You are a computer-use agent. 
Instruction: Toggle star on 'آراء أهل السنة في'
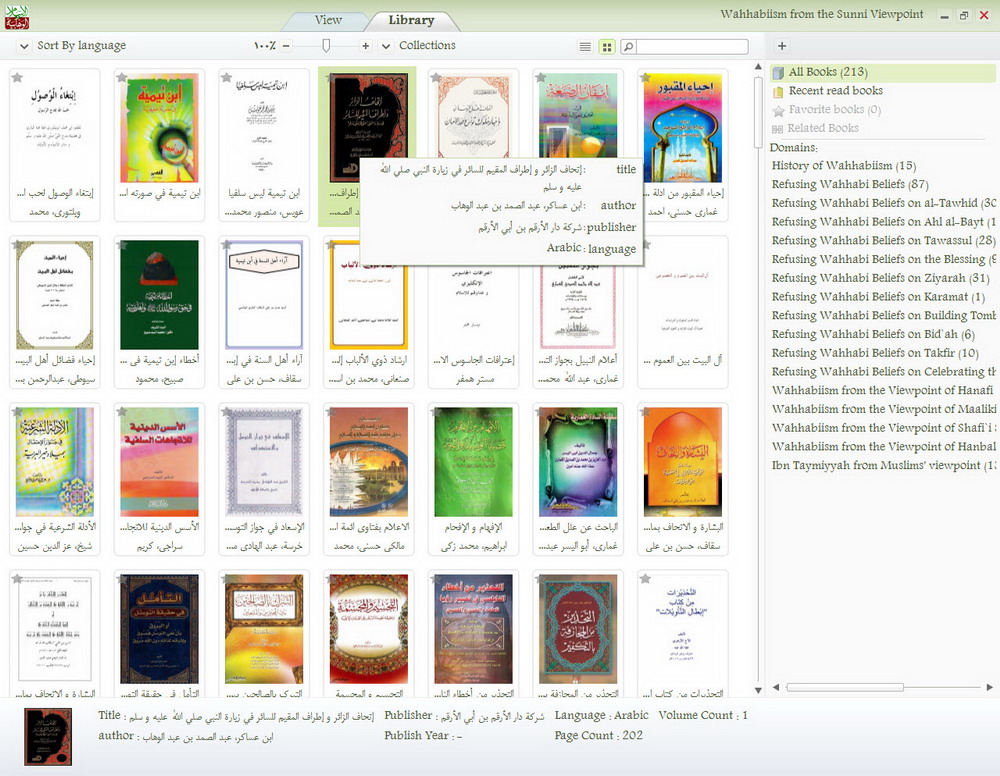tap(226, 245)
